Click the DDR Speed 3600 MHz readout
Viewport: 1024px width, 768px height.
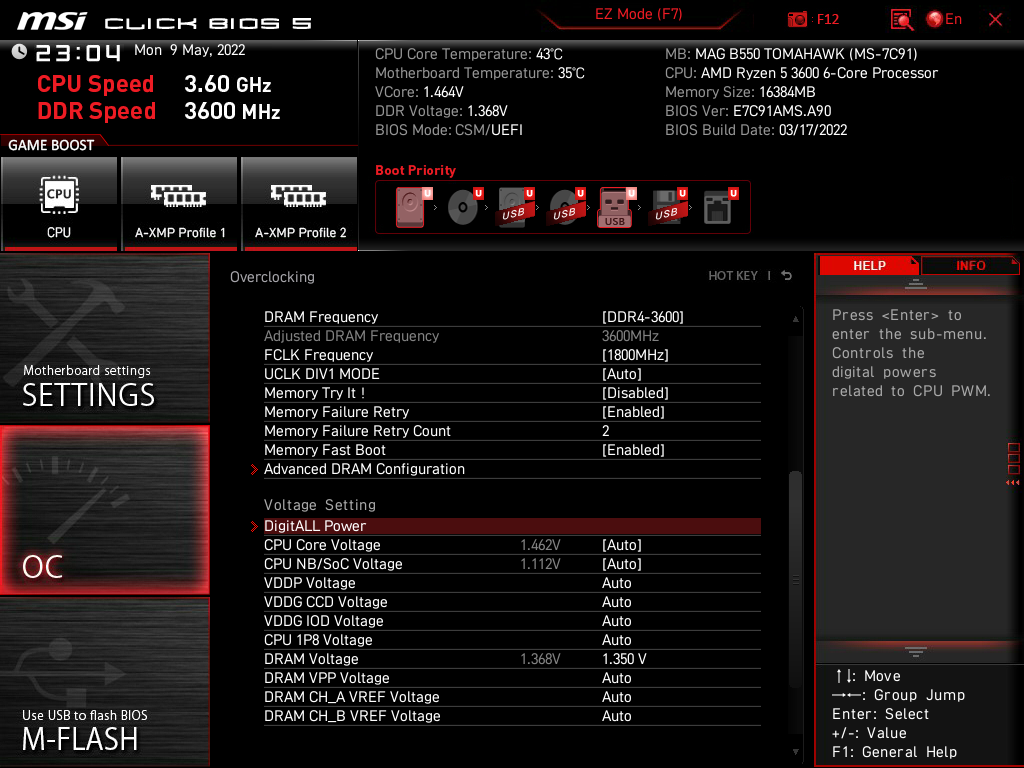[x=159, y=111]
